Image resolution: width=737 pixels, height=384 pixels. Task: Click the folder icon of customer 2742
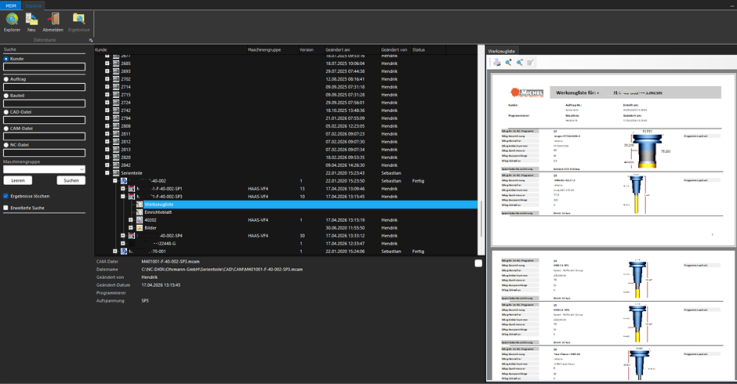pyautogui.click(x=116, y=110)
